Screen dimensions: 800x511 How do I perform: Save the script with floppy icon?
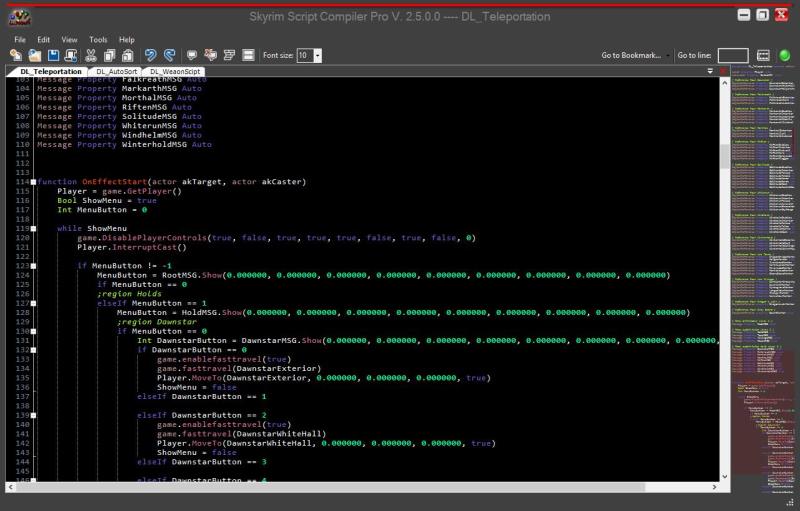click(53, 55)
